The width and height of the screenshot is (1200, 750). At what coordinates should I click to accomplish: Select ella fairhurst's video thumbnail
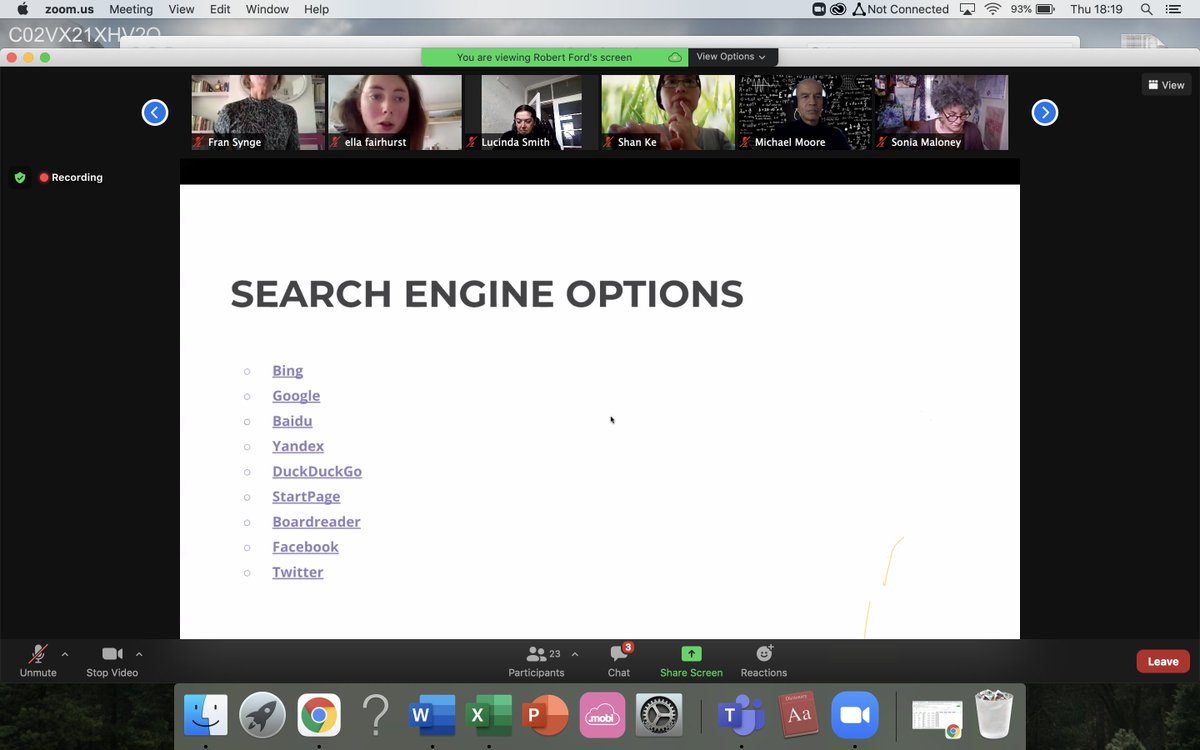[395, 112]
